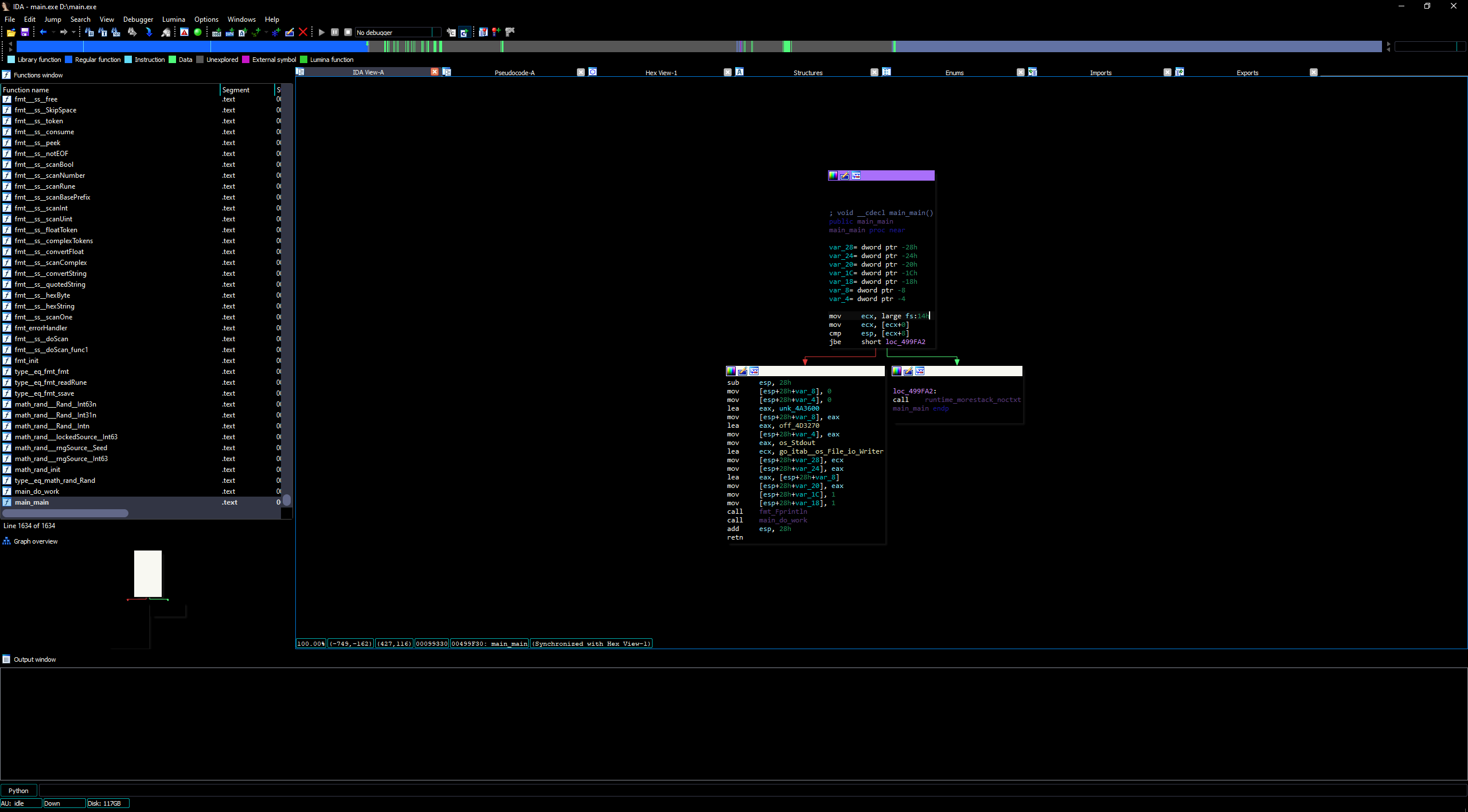Screen dimensions: 1468x812
Task: Open the Debugger menu
Action: tap(138, 19)
